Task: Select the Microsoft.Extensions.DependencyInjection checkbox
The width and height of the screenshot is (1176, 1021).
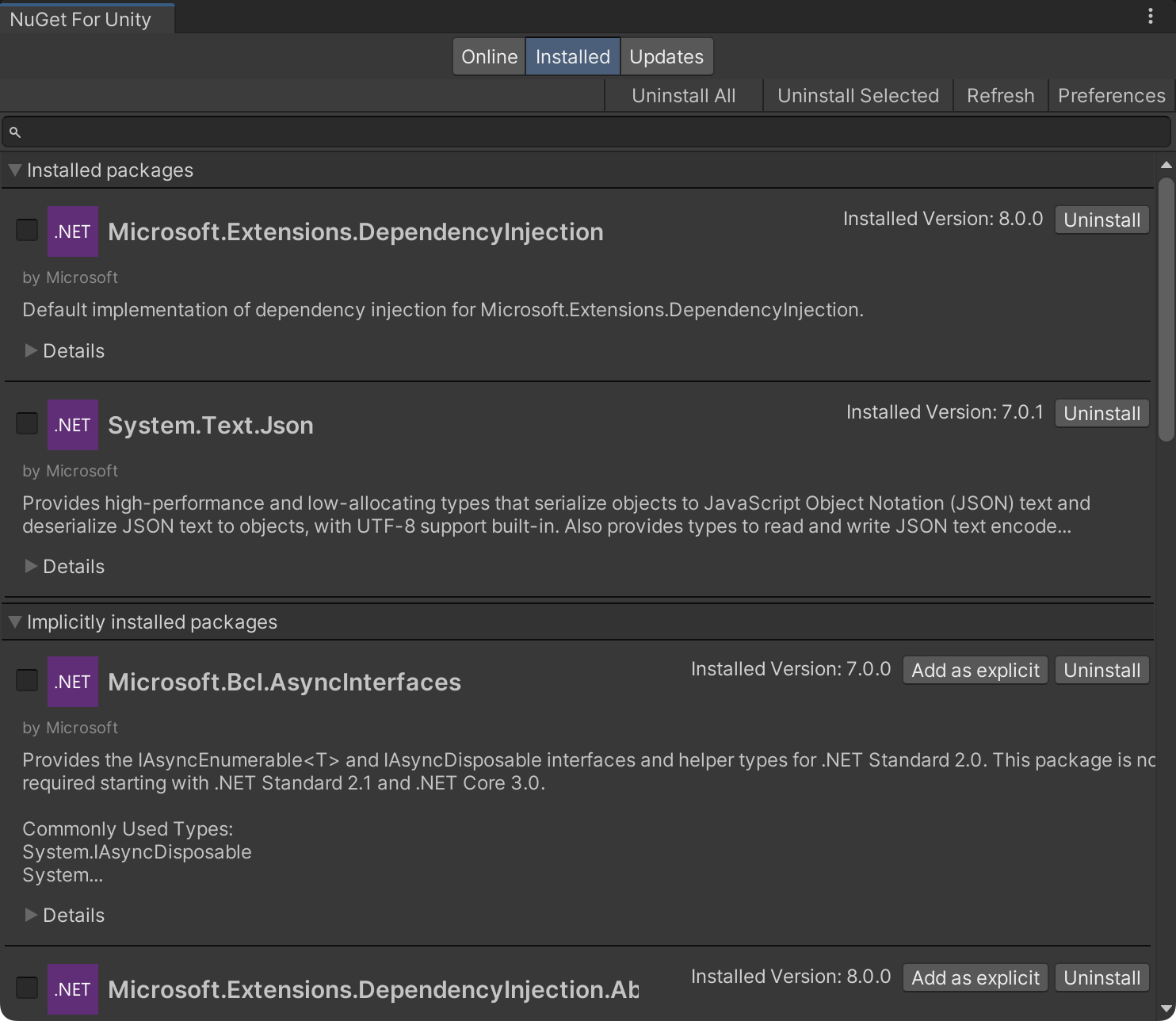Action: pos(26,230)
